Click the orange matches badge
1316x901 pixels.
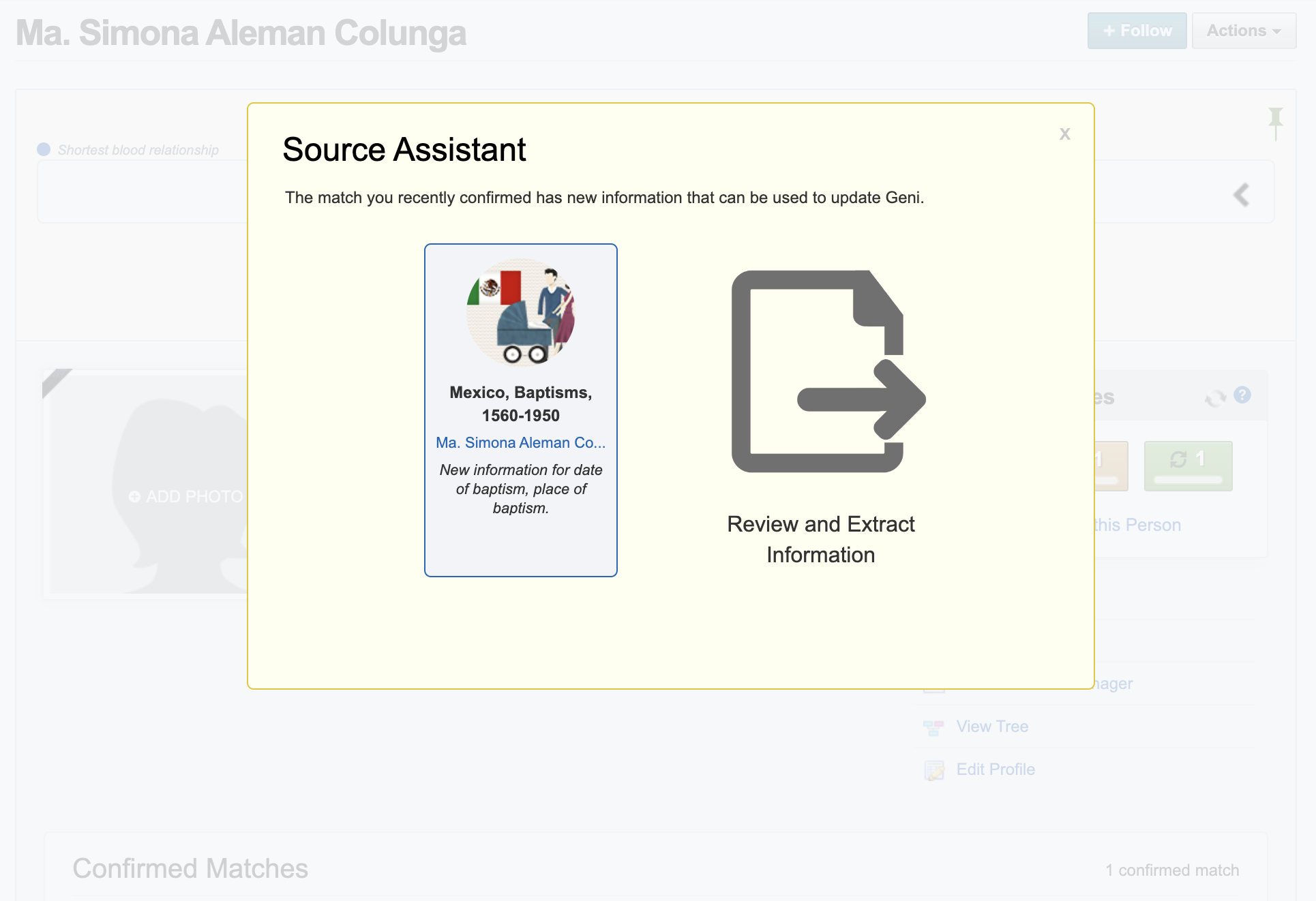click(x=1111, y=465)
